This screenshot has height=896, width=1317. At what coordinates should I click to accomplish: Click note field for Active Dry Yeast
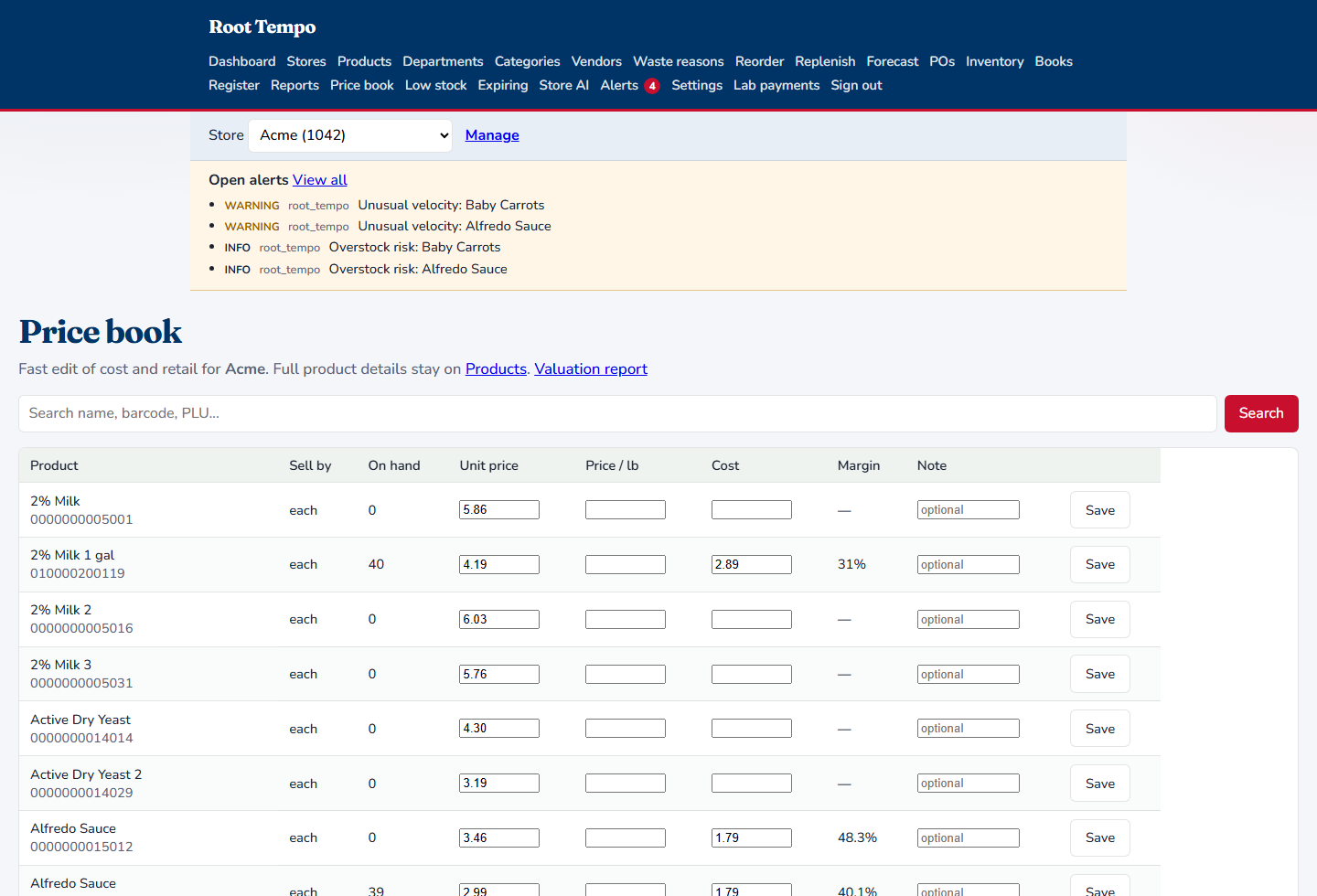coord(968,729)
